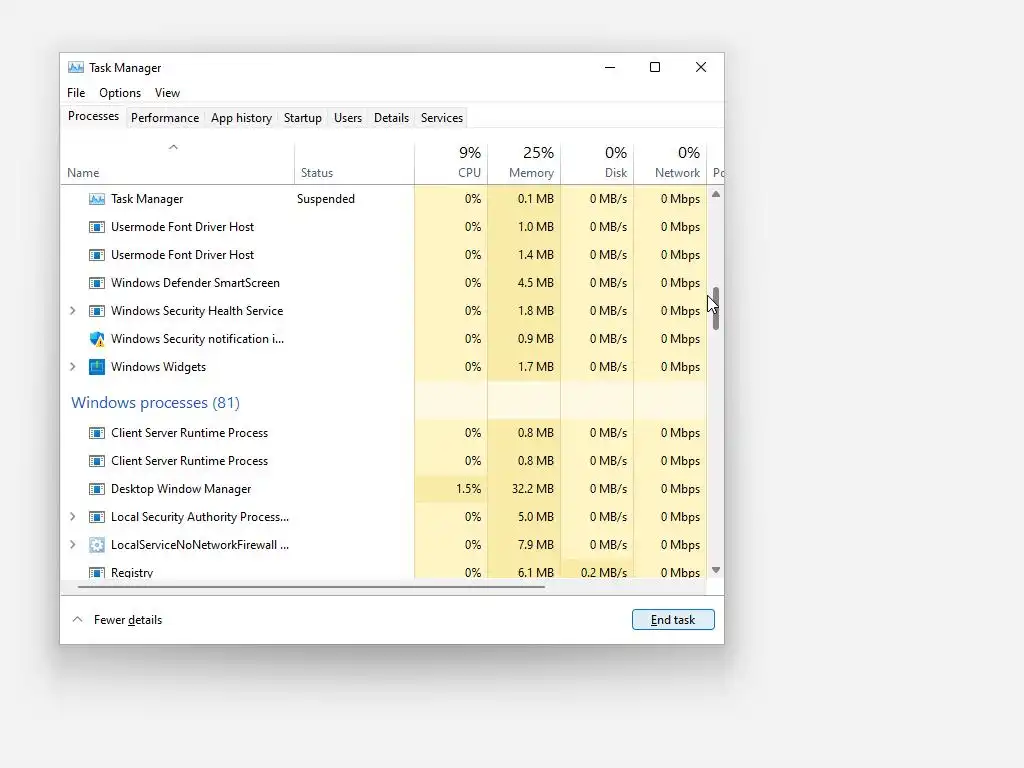
Task: Click the Fewer details link
Action: pos(127,620)
